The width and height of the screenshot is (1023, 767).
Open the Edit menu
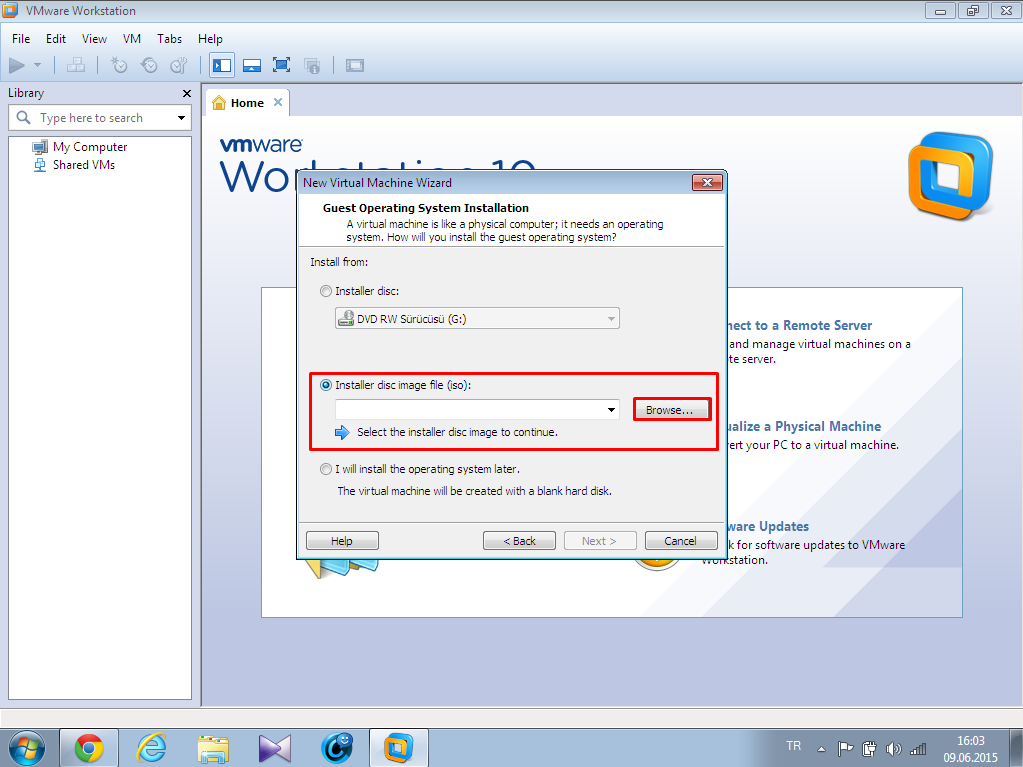tap(56, 38)
